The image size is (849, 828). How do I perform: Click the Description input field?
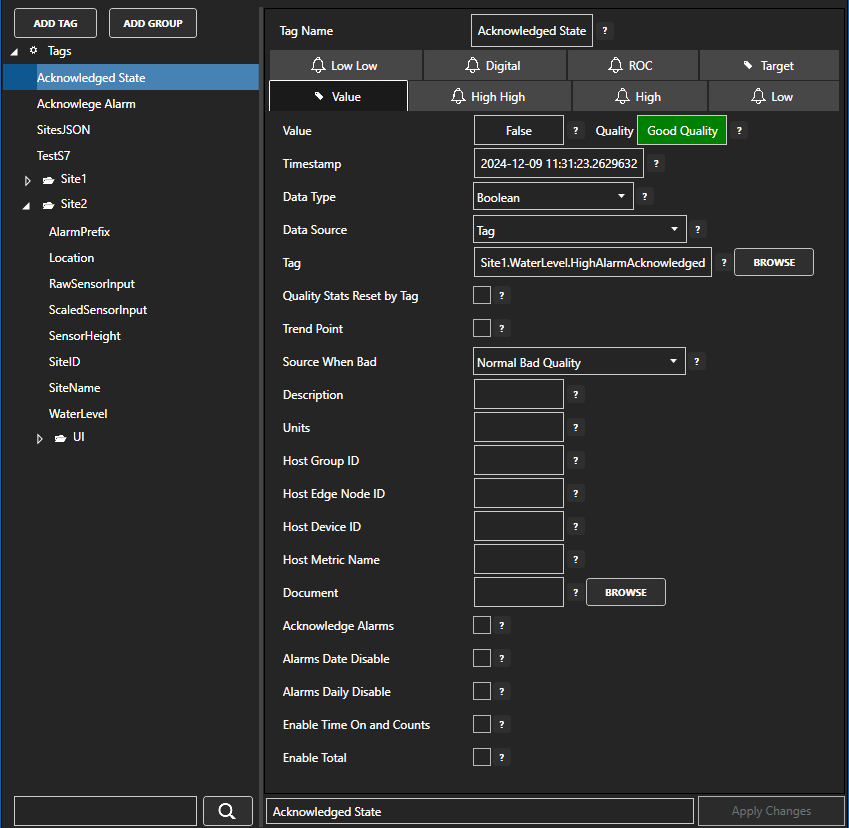pos(518,395)
